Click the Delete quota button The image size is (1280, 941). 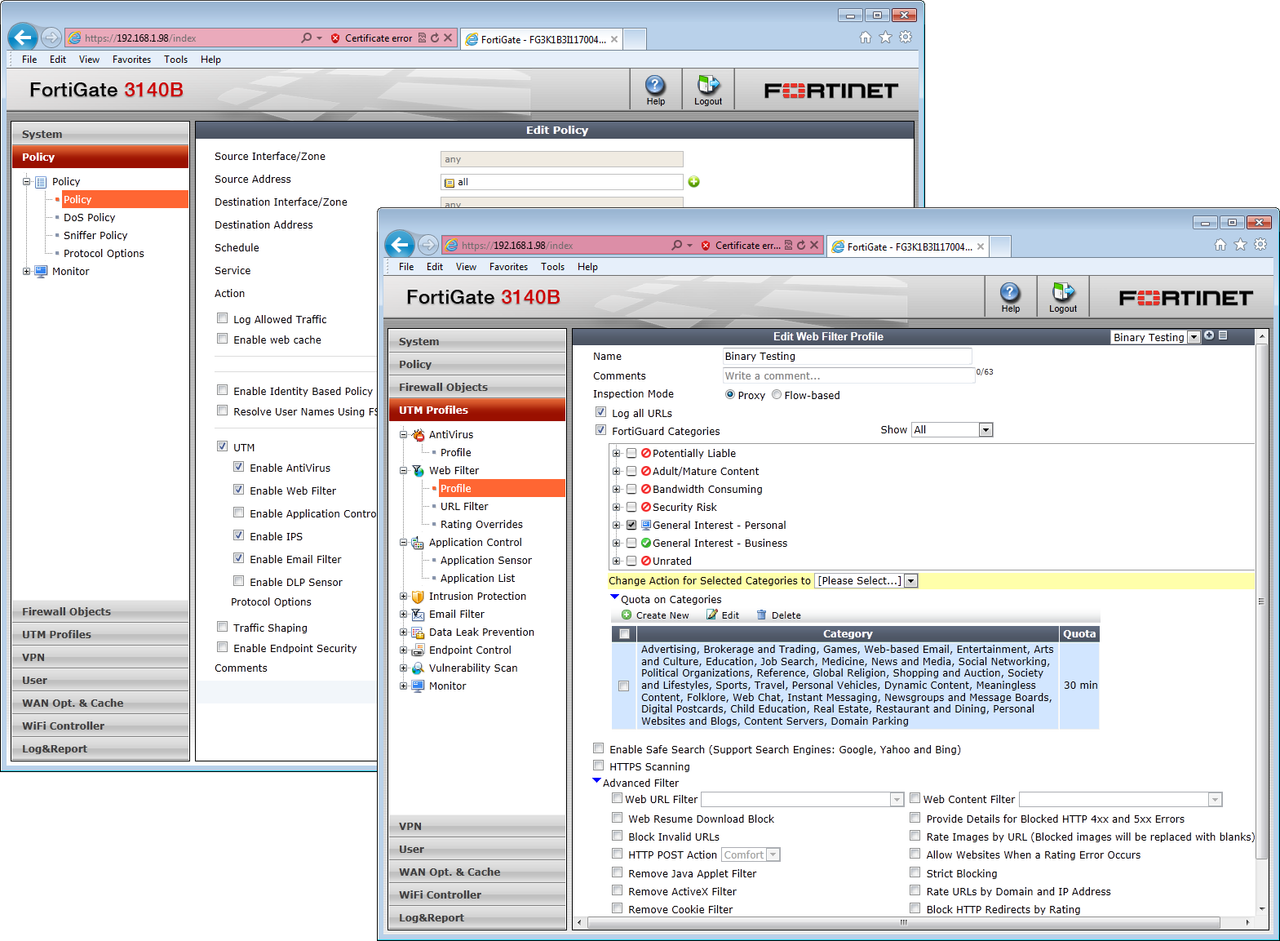click(x=778, y=616)
